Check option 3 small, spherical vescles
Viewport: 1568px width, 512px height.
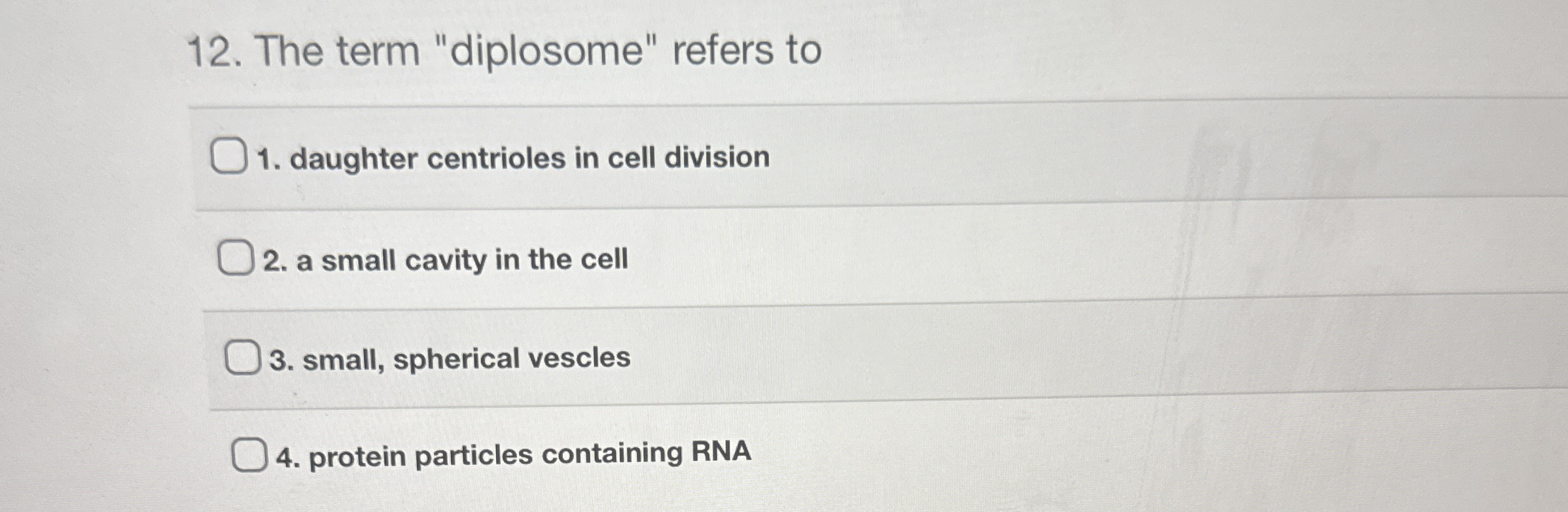pyautogui.click(x=243, y=357)
